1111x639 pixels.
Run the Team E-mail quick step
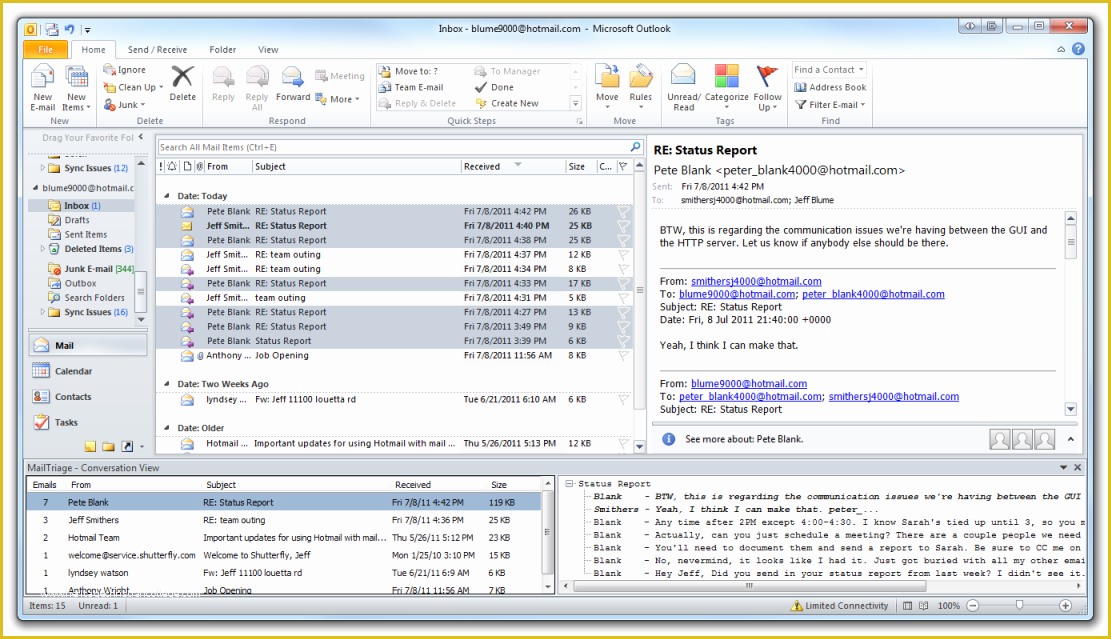point(411,87)
